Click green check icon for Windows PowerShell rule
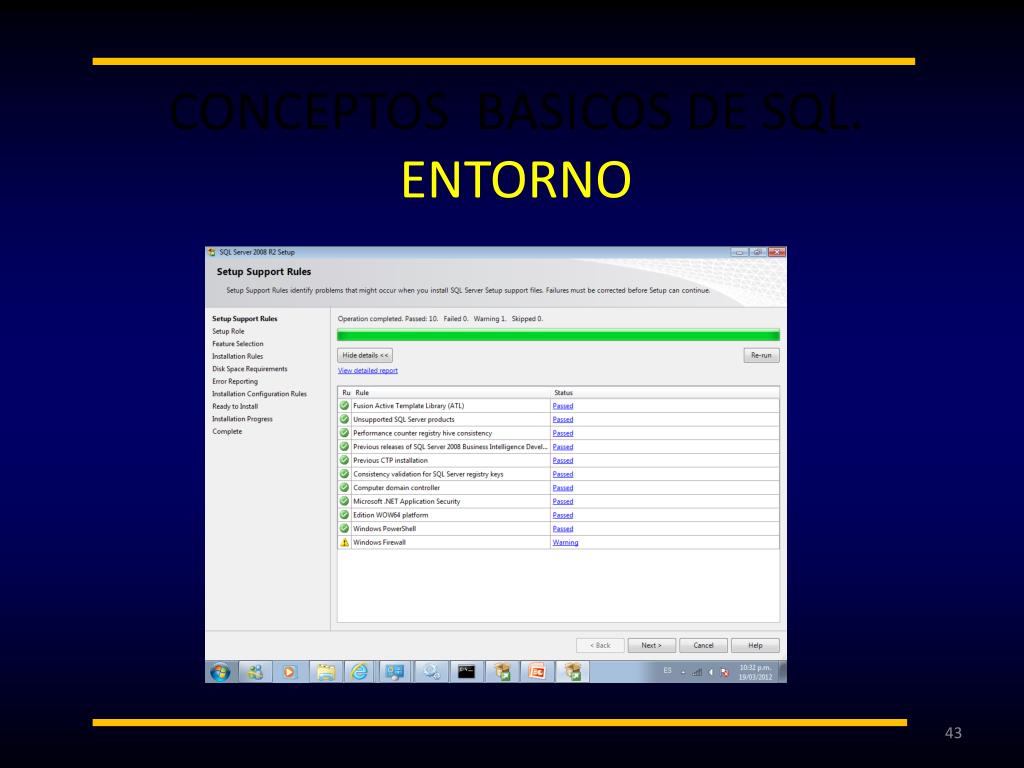 coord(344,528)
